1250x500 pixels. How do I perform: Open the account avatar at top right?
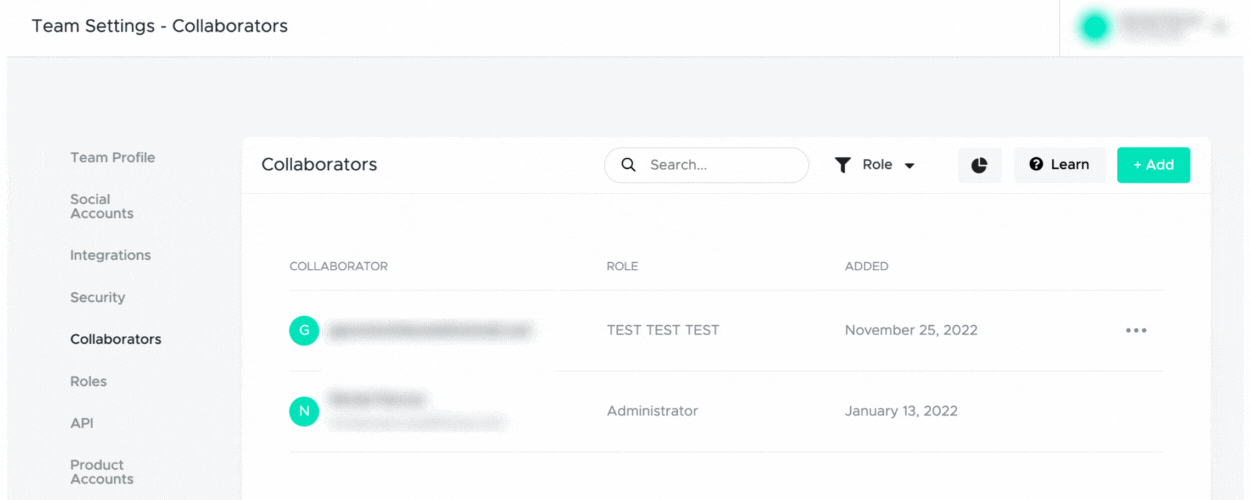click(1095, 27)
